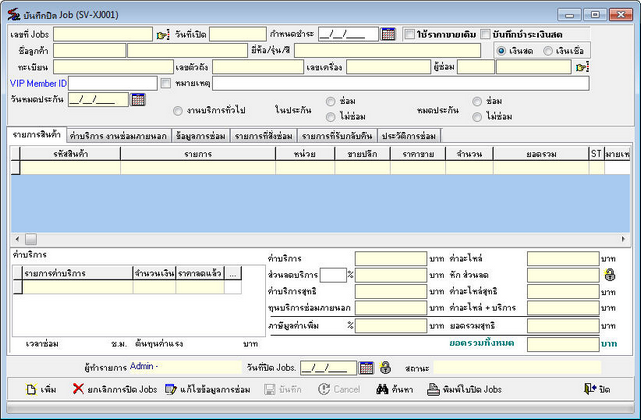Select ซ่อม radio under หมดประกัน
The image size is (641, 420).
click(477, 101)
